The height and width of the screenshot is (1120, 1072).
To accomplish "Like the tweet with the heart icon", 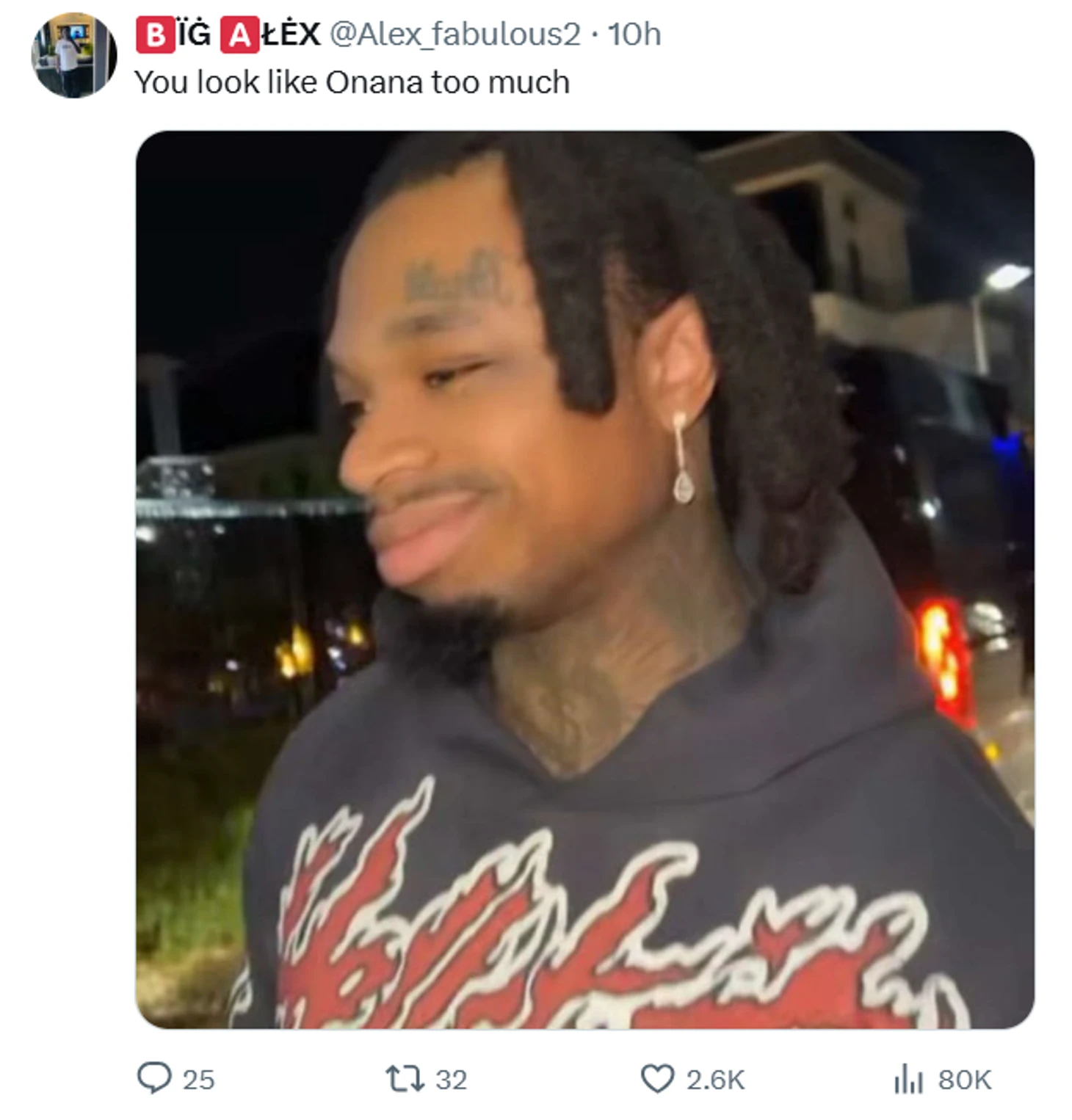I will point(657,1079).
